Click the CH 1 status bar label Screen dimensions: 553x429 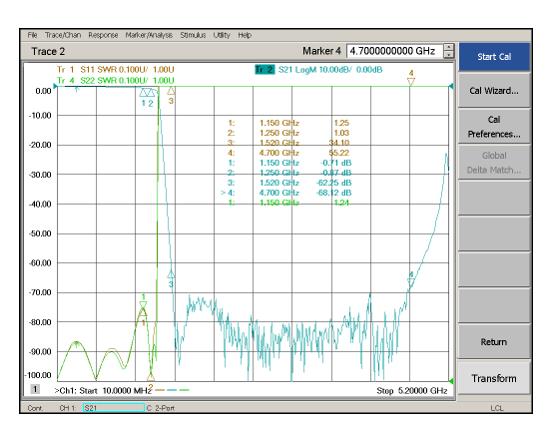click(x=67, y=408)
